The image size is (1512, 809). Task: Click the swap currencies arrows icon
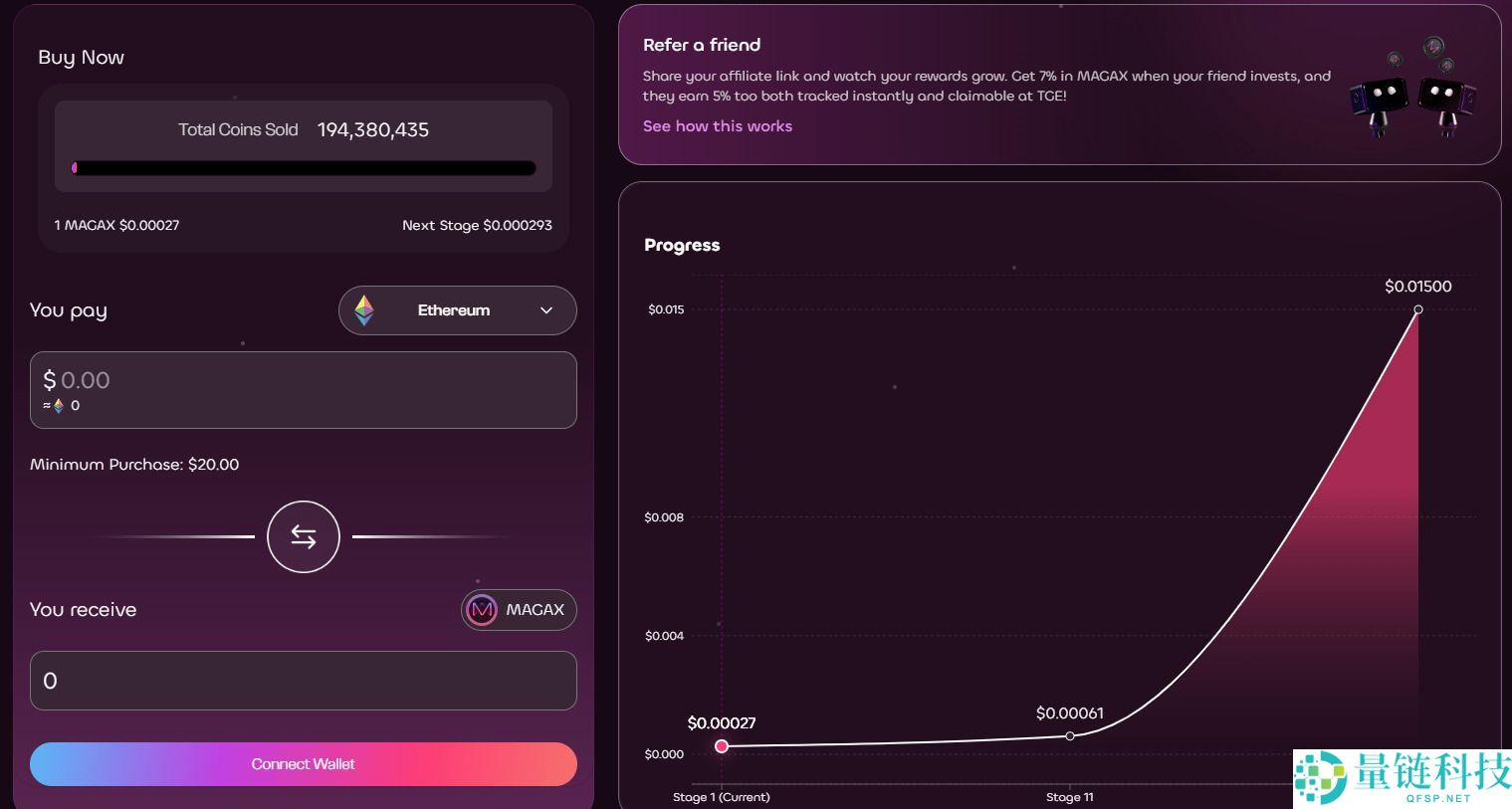tap(304, 537)
